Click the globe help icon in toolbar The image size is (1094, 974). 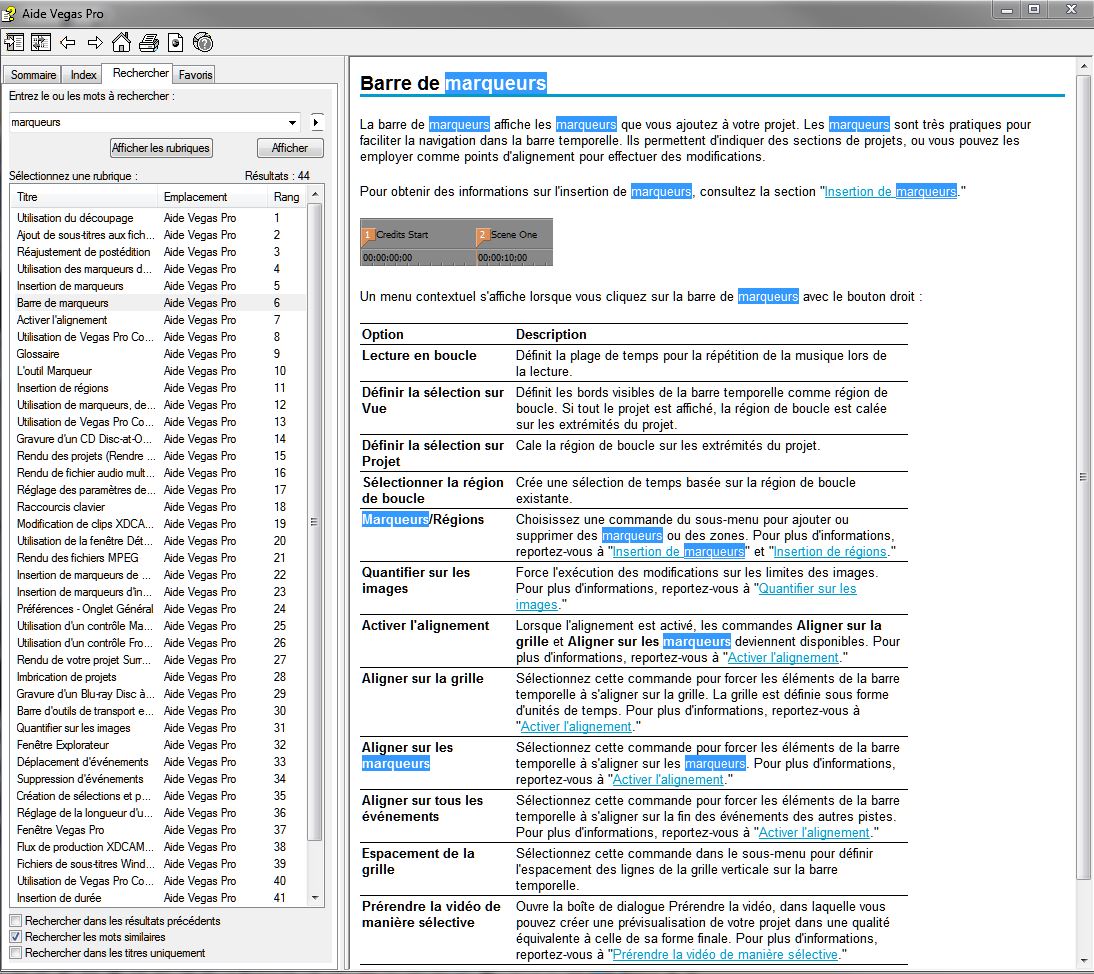point(203,42)
